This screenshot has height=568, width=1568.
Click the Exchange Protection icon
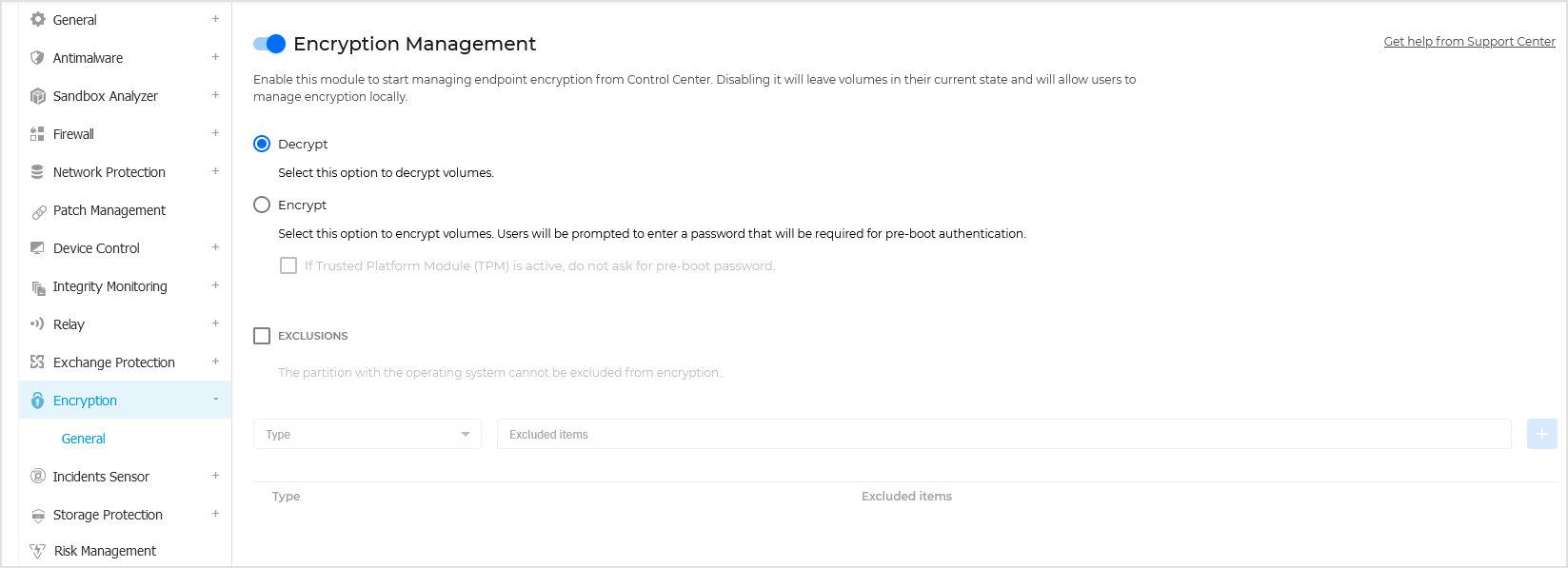(x=37, y=362)
